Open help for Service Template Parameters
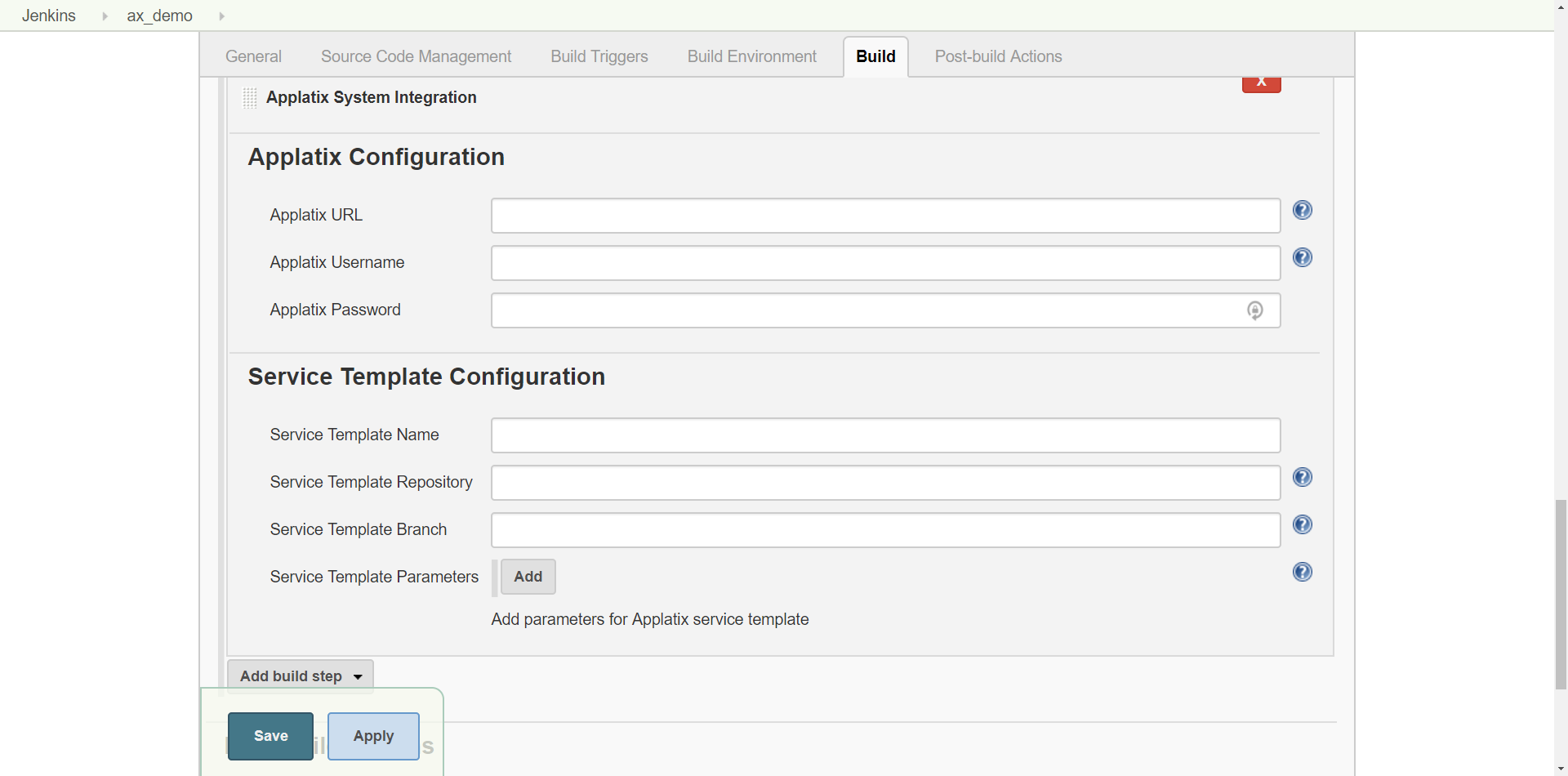The height and width of the screenshot is (776, 1568). (1303, 573)
